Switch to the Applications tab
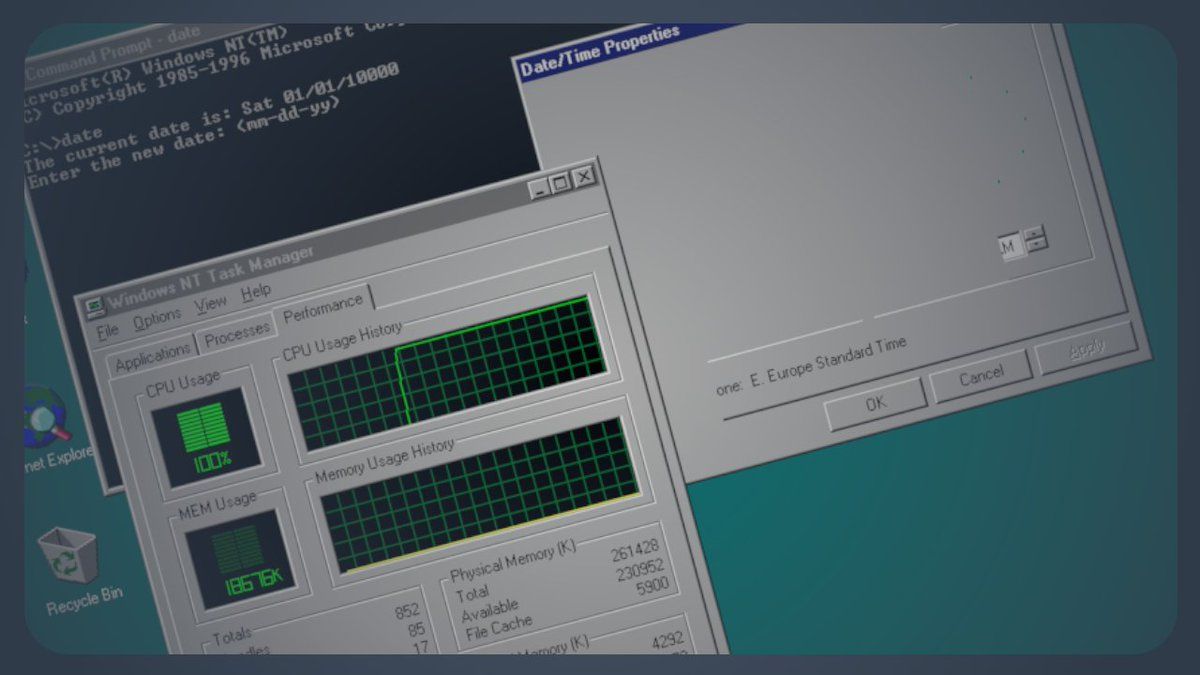The height and width of the screenshot is (675, 1200). coord(153,353)
